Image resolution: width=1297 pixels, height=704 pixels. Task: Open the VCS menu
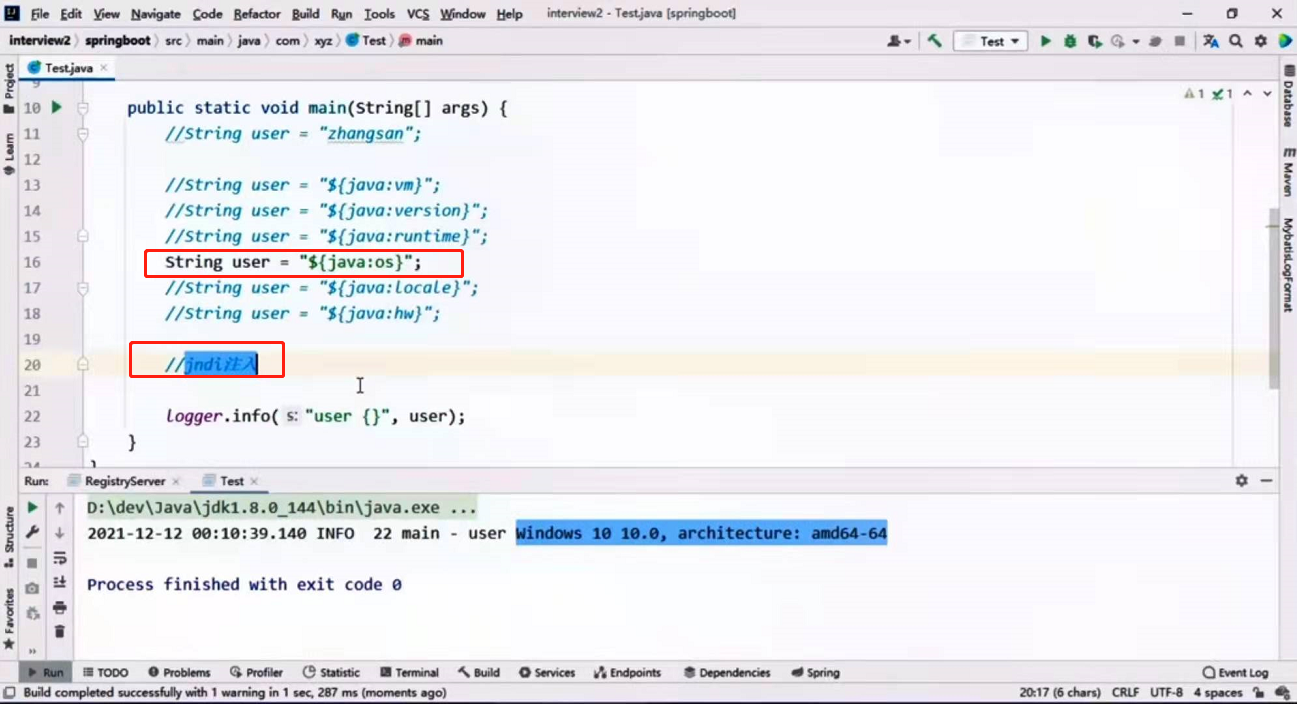[x=418, y=14]
